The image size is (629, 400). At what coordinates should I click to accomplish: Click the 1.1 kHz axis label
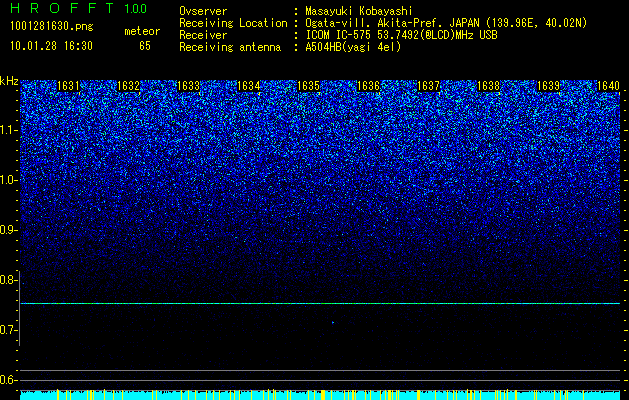(8, 130)
